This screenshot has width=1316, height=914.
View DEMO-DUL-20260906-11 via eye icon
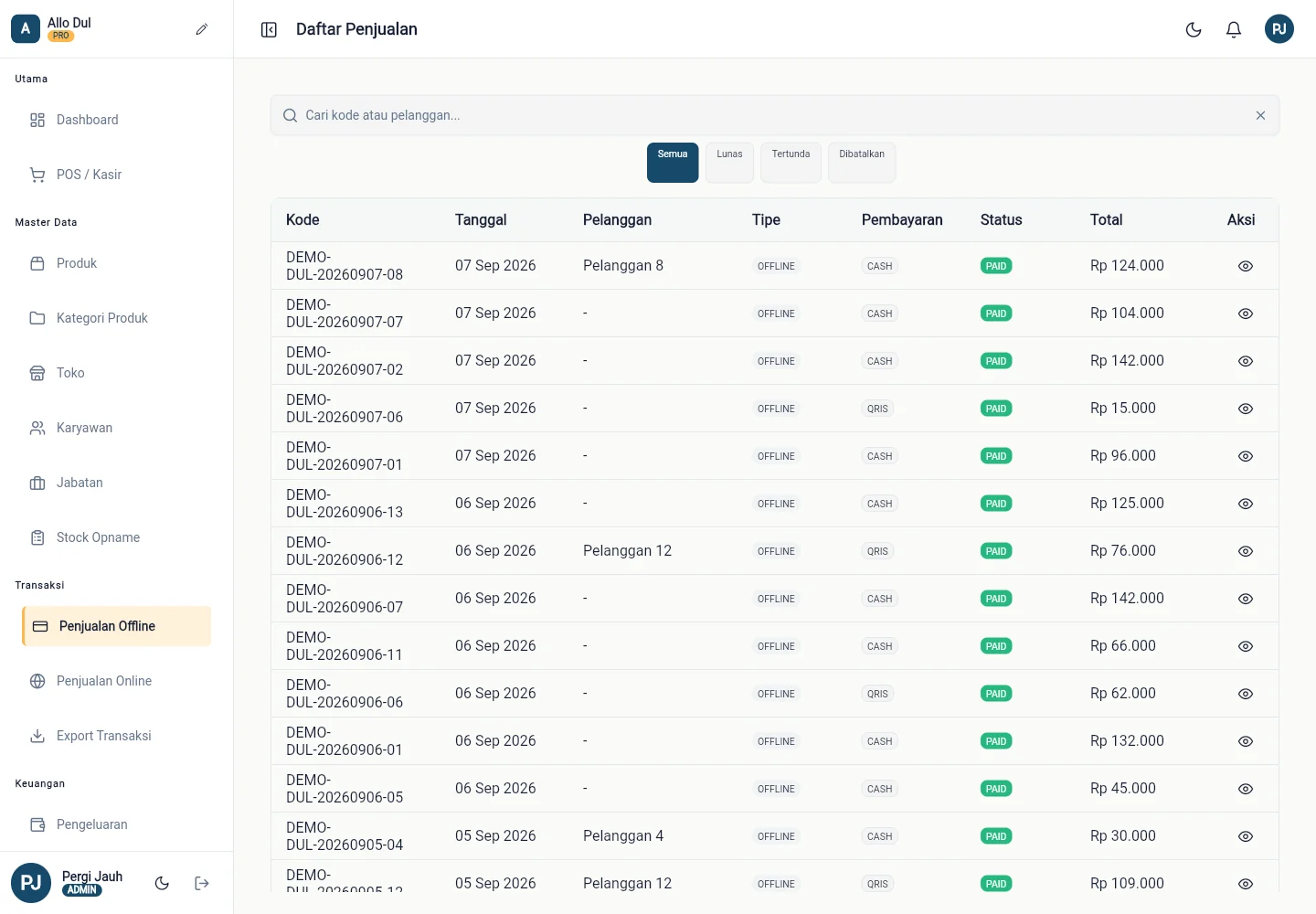tap(1245, 646)
